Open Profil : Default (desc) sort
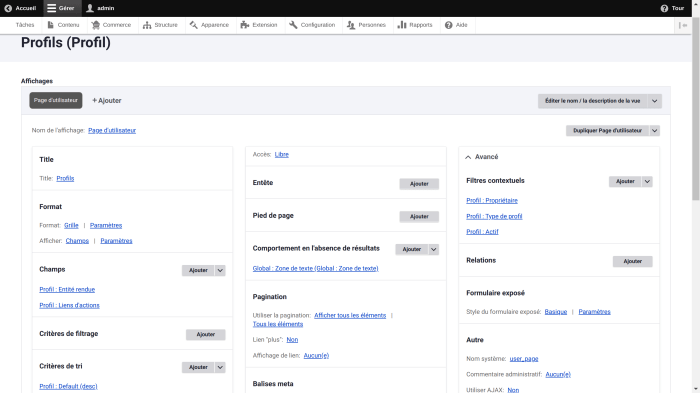 tap(68, 386)
